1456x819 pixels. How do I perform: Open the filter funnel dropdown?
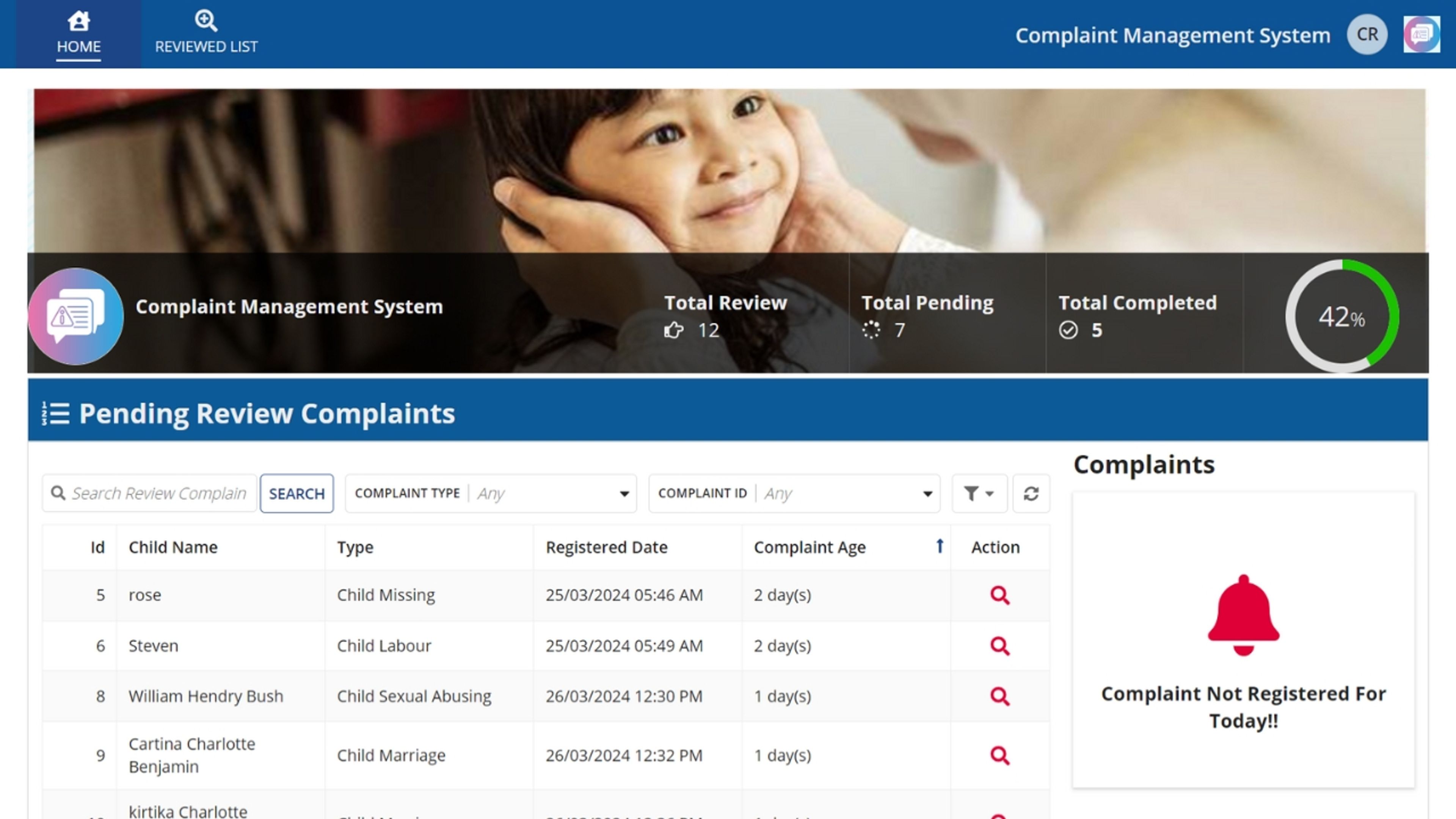tap(979, 493)
